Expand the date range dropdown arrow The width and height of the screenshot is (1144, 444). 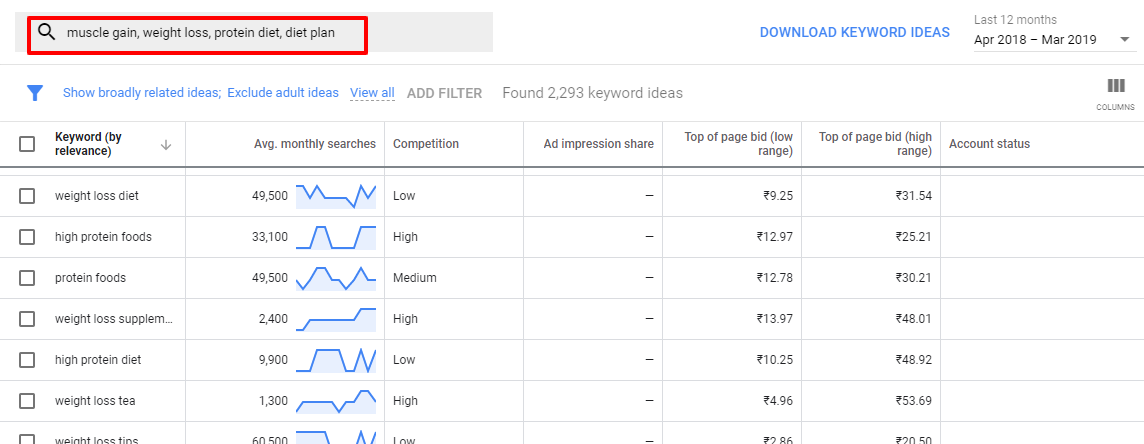1124,40
